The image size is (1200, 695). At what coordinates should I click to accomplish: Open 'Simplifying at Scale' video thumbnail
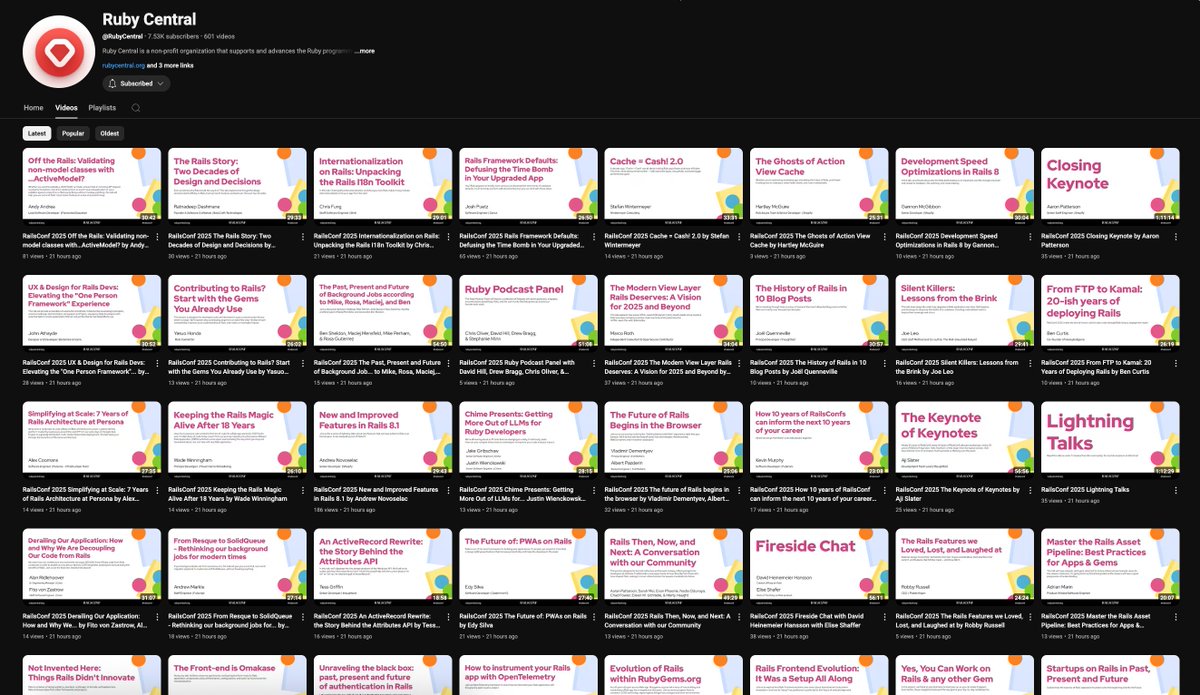(x=92, y=439)
